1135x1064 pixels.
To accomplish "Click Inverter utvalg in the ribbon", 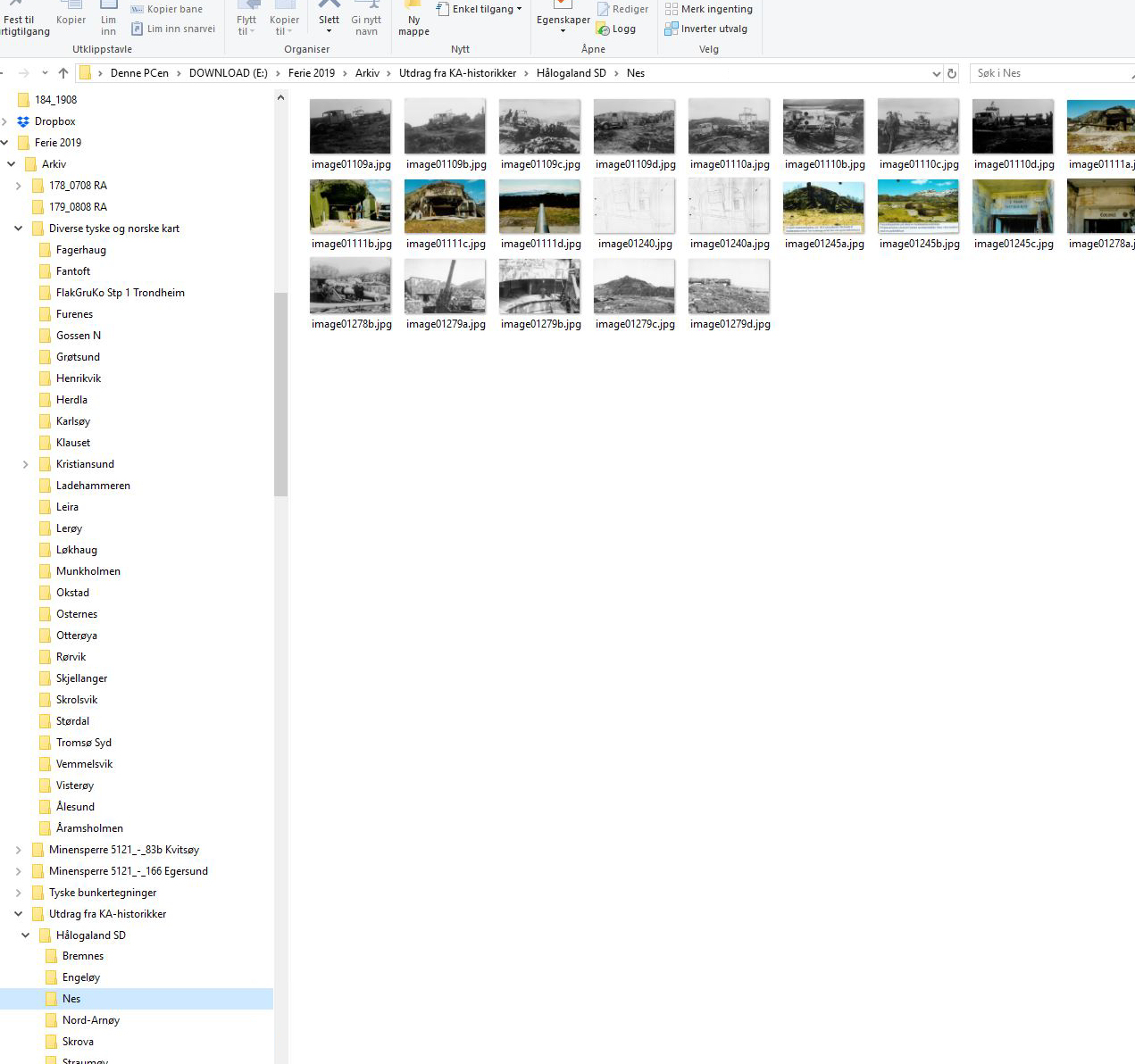I will [672, 29].
